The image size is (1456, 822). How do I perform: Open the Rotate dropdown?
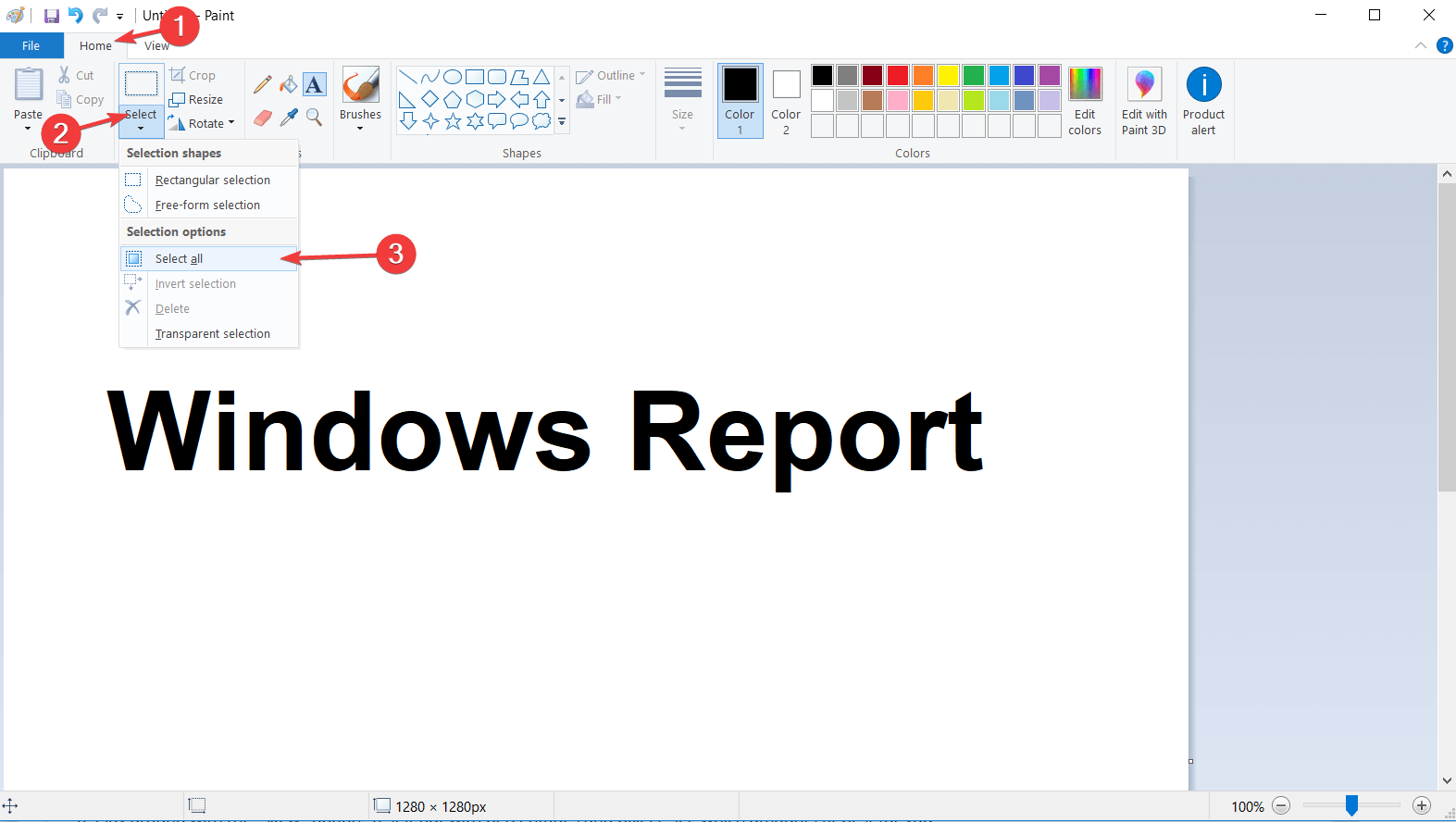click(202, 123)
